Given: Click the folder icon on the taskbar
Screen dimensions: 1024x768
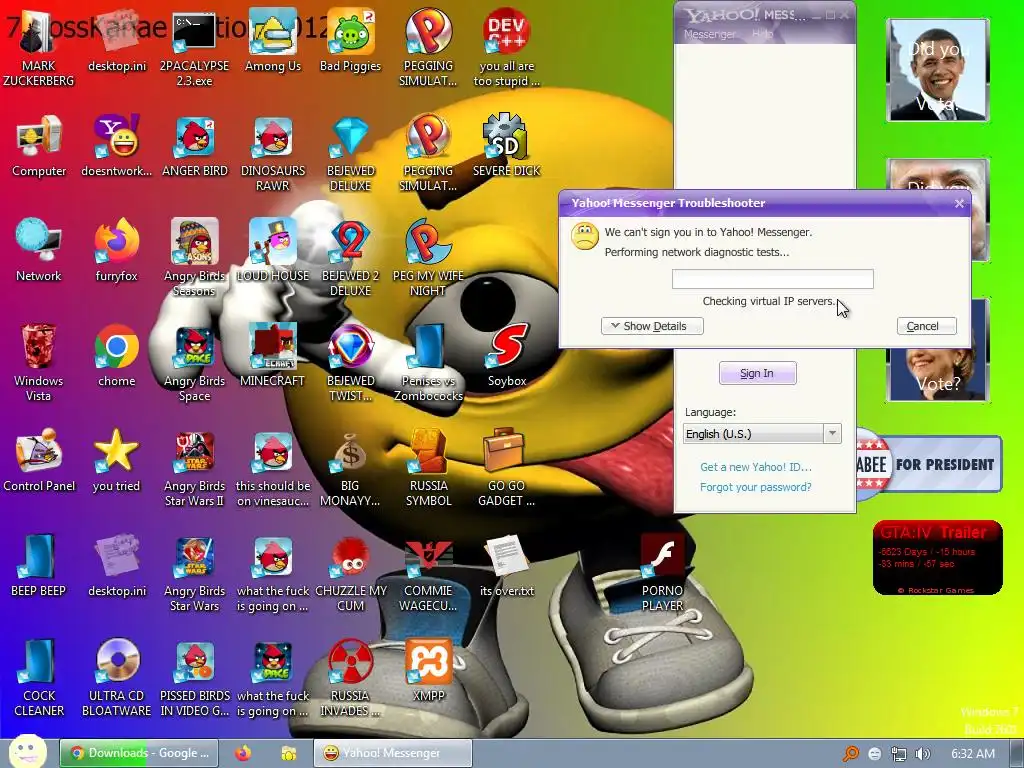Looking at the screenshot, I should point(288,753).
